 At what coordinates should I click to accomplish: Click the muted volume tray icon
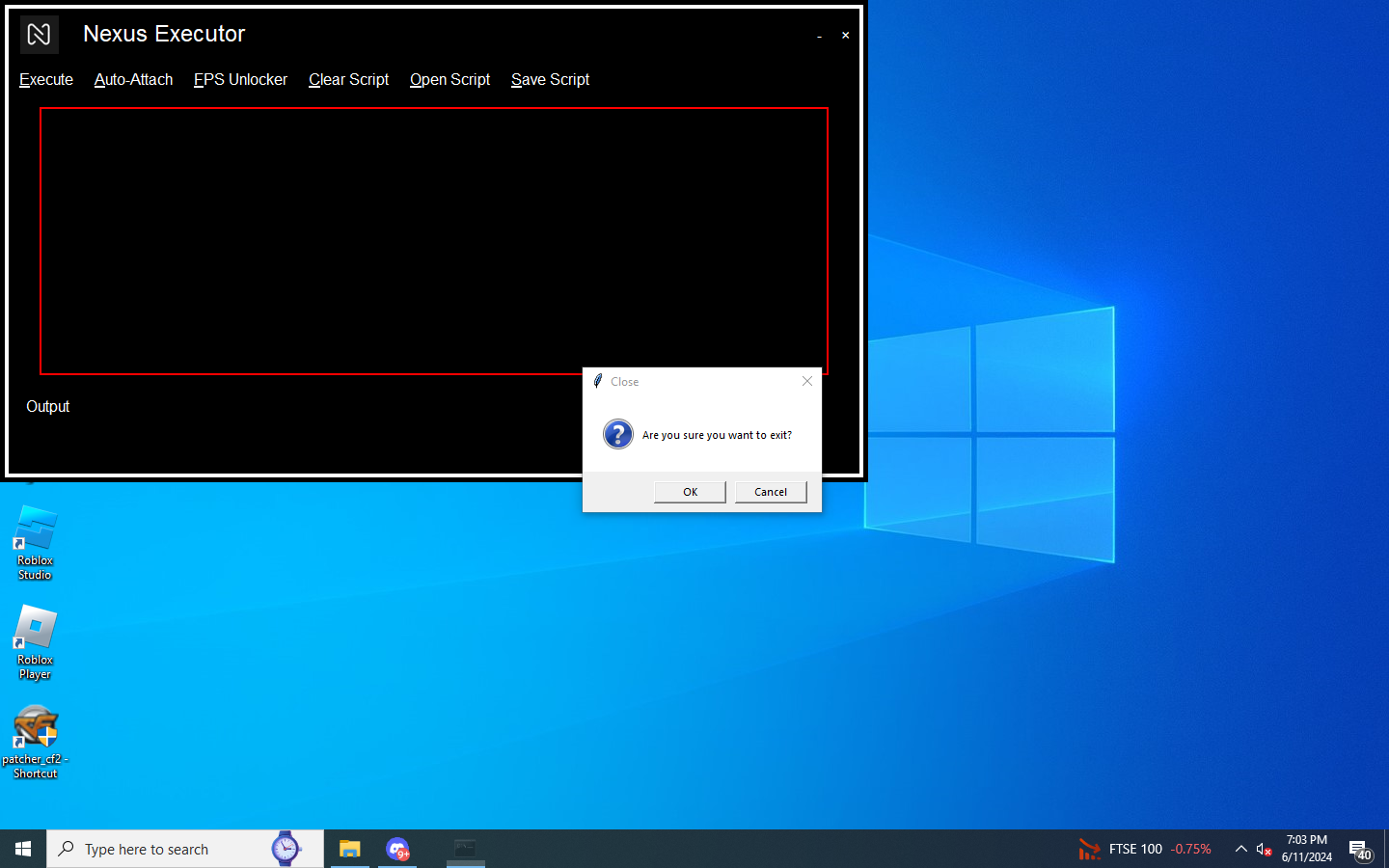click(1265, 849)
